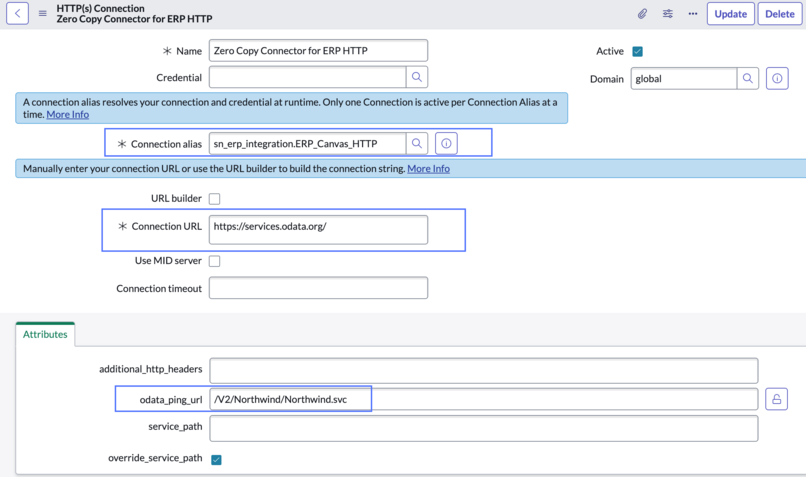This screenshot has height=477, width=806.
Task: Open the Connection alias lookup magnifier
Action: click(417, 143)
